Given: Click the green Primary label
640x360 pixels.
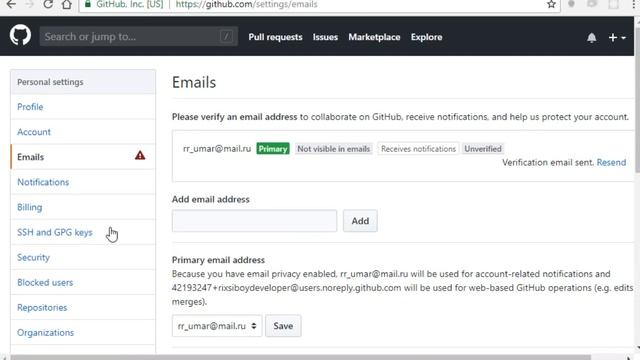Looking at the screenshot, I should pos(273,149).
